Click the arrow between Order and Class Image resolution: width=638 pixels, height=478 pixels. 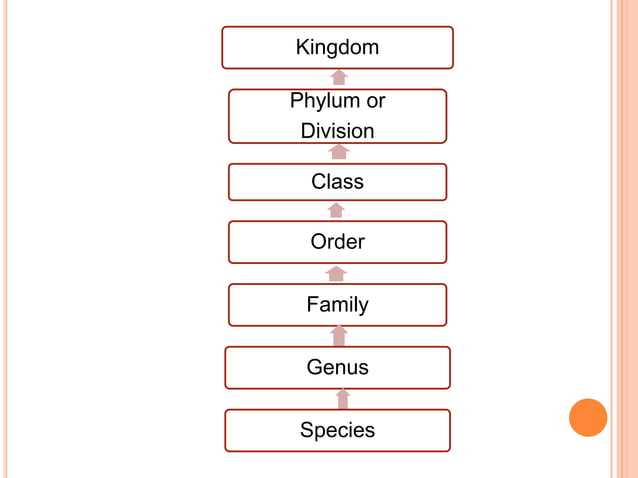336,210
